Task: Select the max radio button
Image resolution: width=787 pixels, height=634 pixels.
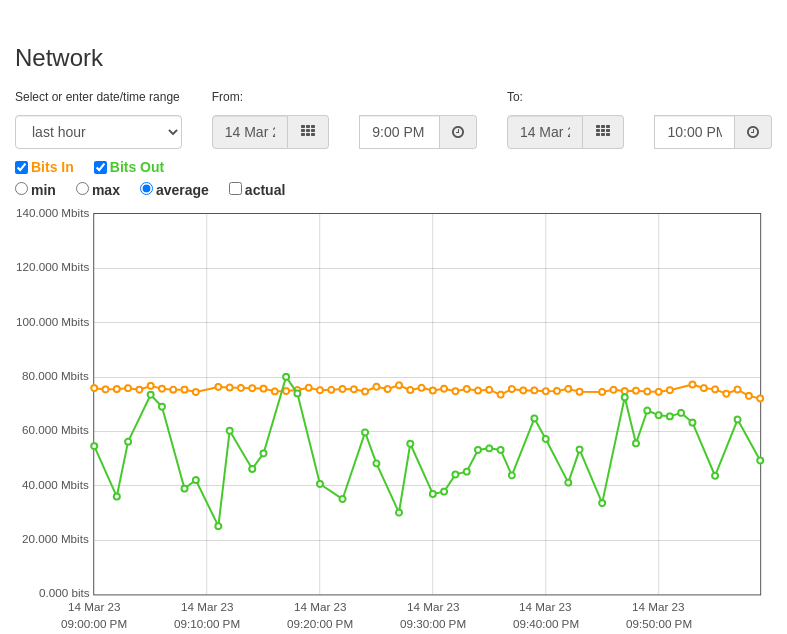Action: 82,189
